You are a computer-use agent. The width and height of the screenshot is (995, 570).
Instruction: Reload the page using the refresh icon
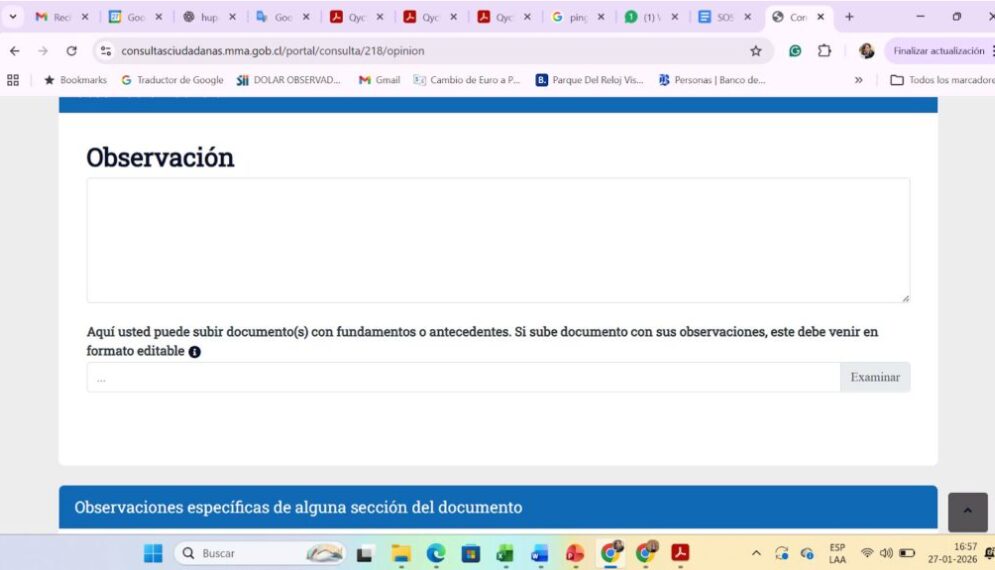click(x=71, y=51)
